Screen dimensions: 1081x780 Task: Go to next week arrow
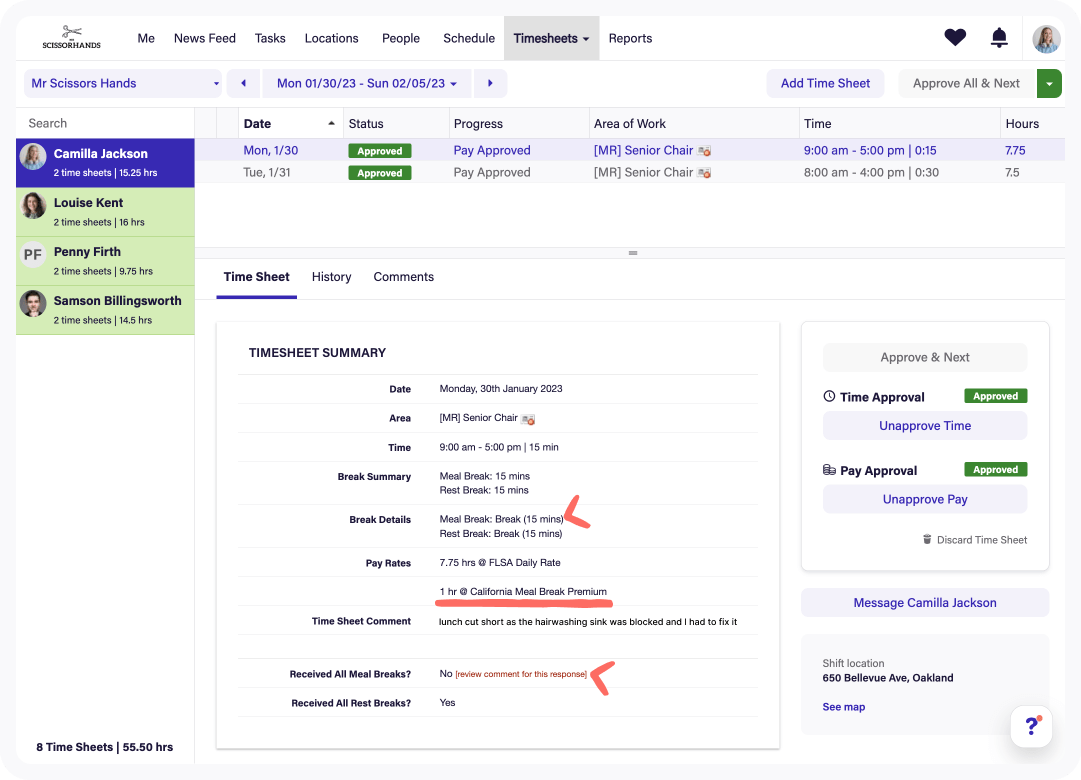[x=490, y=83]
